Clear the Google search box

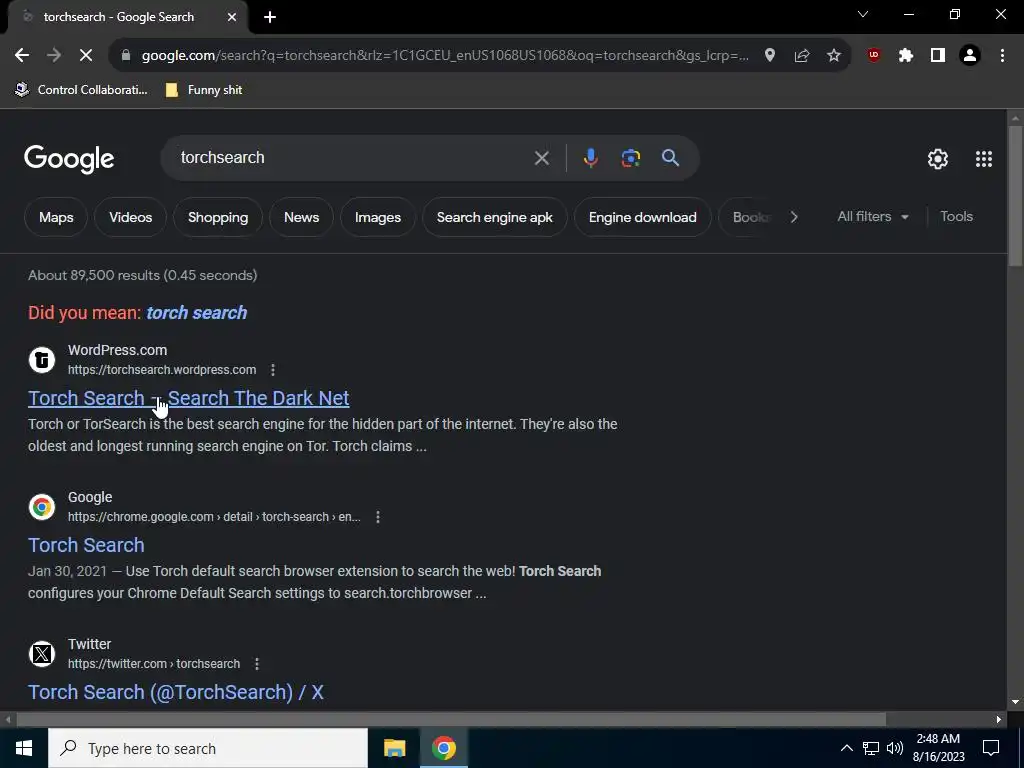pos(541,158)
